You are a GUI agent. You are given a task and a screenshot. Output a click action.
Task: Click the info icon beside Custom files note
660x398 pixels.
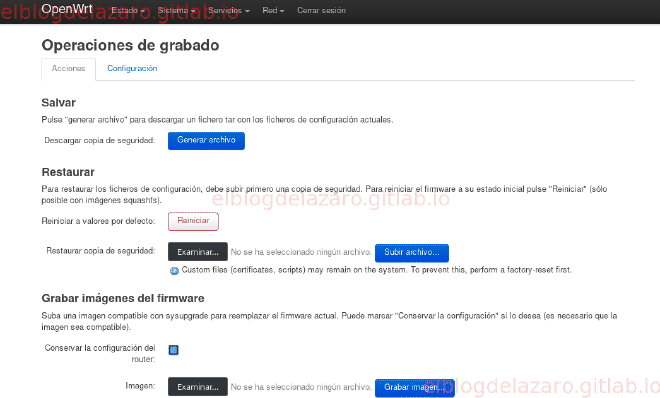[x=174, y=271]
